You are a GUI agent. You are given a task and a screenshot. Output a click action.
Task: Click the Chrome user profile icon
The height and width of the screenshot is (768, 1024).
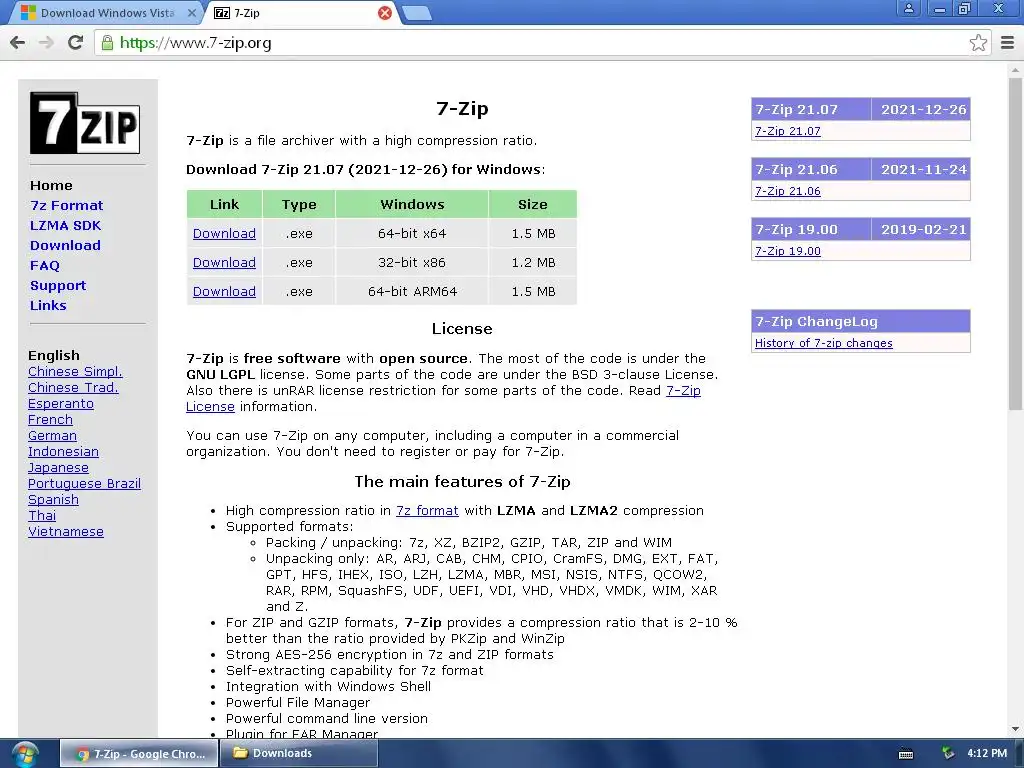pos(908,8)
